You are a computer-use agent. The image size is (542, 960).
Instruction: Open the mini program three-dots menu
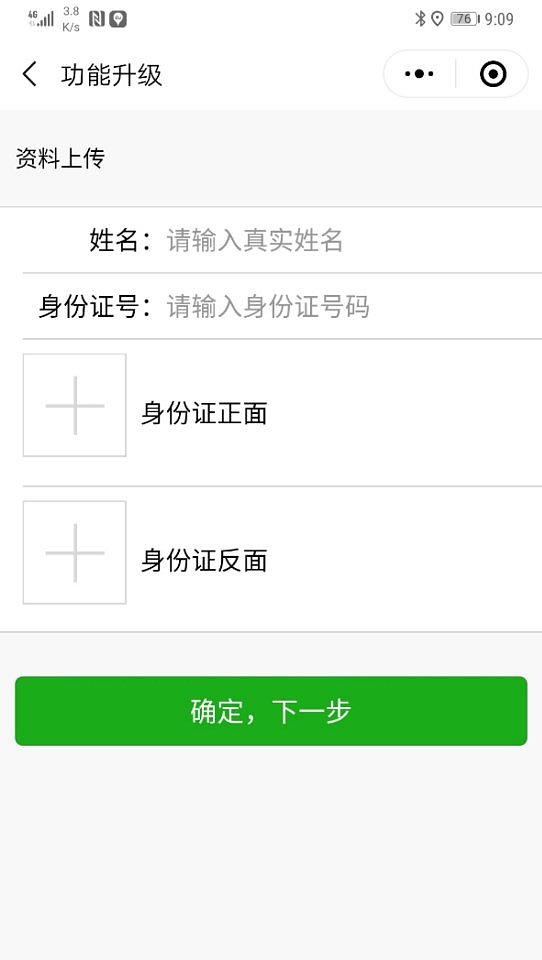pos(420,74)
